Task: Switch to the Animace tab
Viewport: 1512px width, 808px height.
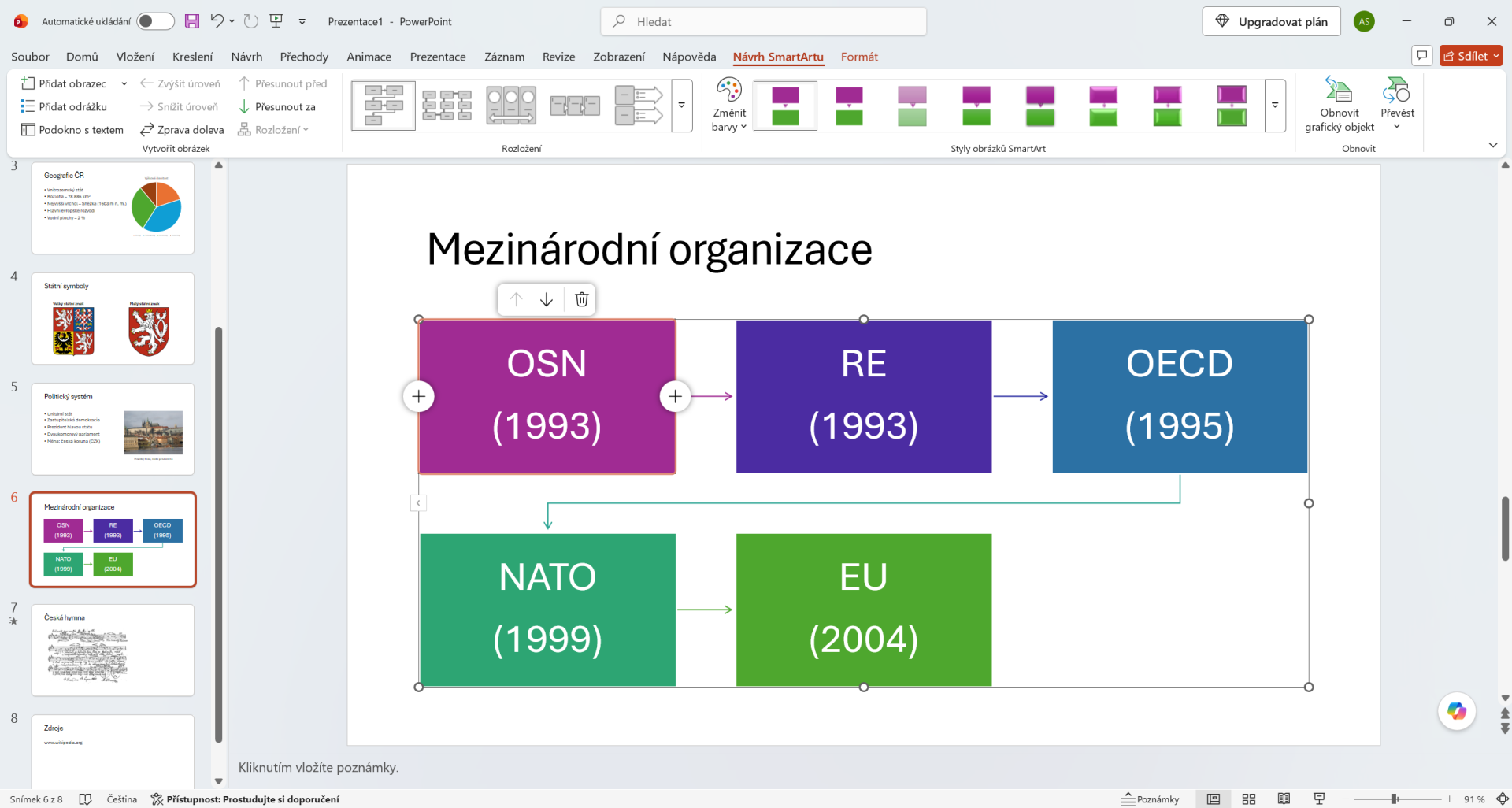Action: coord(369,57)
